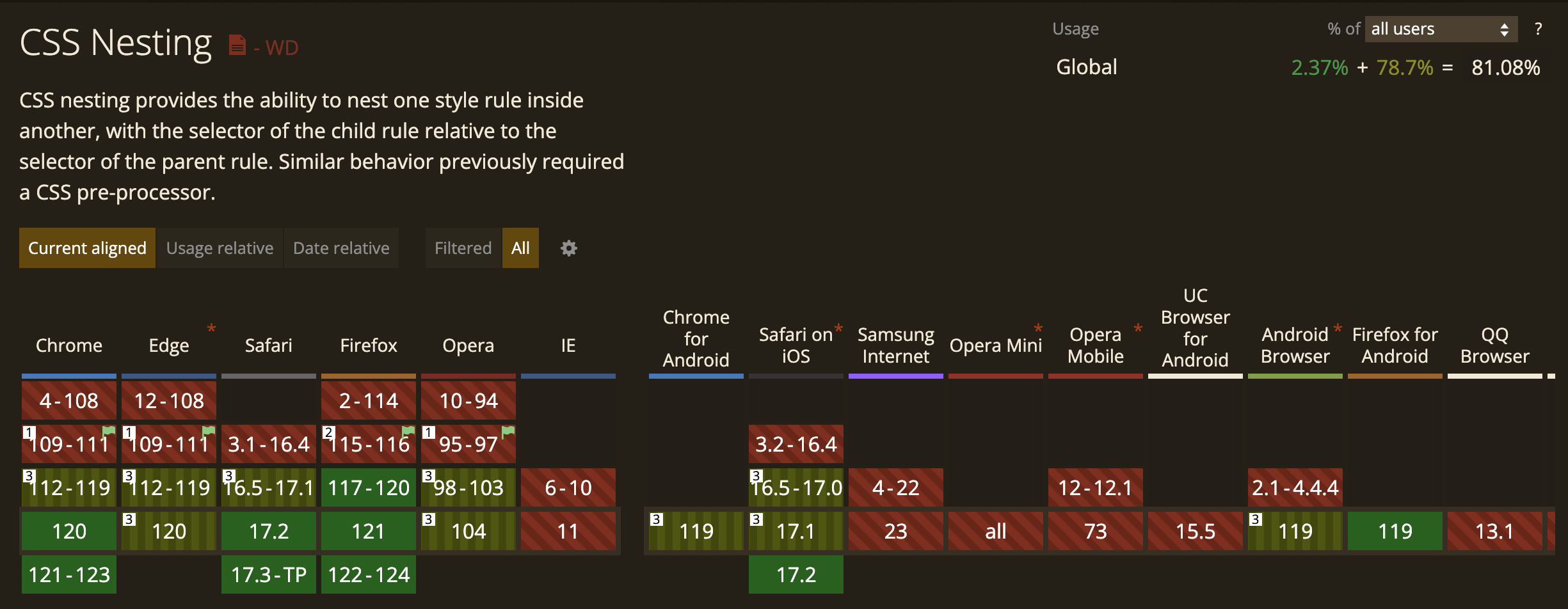1568x609 pixels.
Task: Open the all users percentage dropdown
Action: pyautogui.click(x=1440, y=28)
